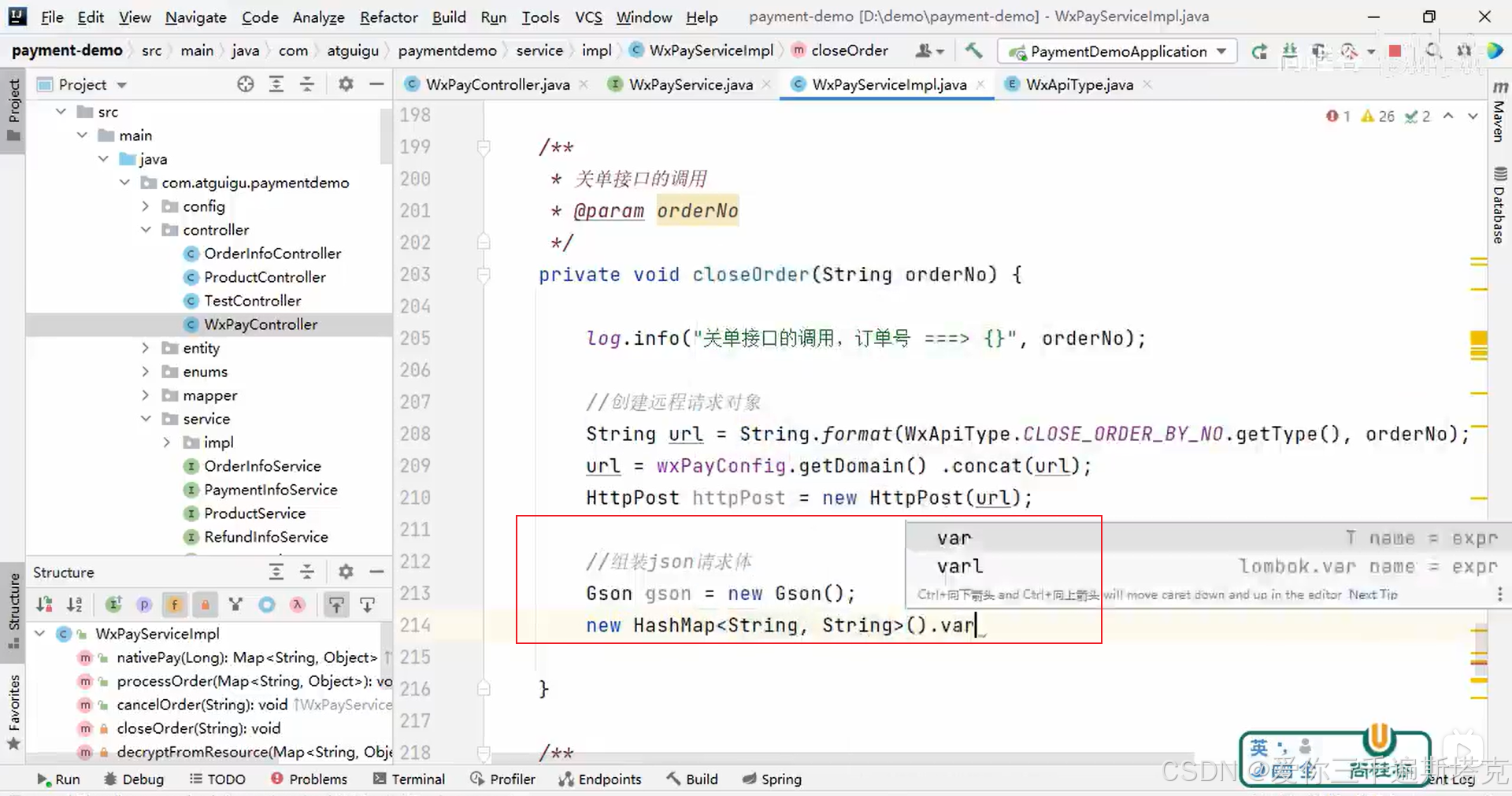This screenshot has width=1512, height=796.
Task: Select the var completion suggestion
Action: 1209,538
